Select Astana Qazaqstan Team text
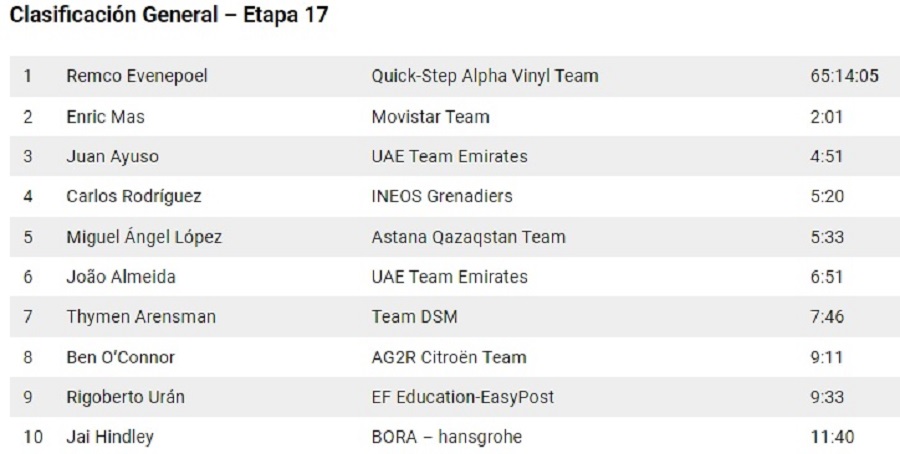900x454 pixels. 468,237
